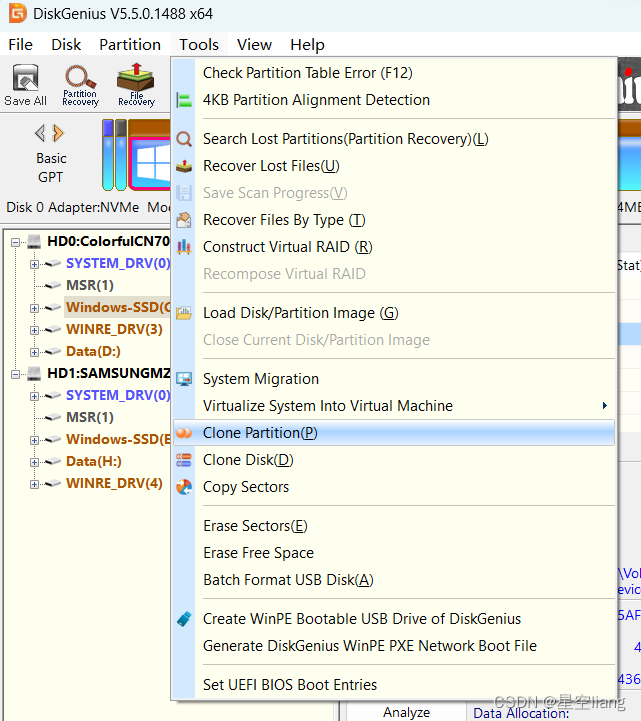The height and width of the screenshot is (721, 641).
Task: Open Virtualize System Into Virtual Machine submenu
Action: pyautogui.click(x=394, y=406)
